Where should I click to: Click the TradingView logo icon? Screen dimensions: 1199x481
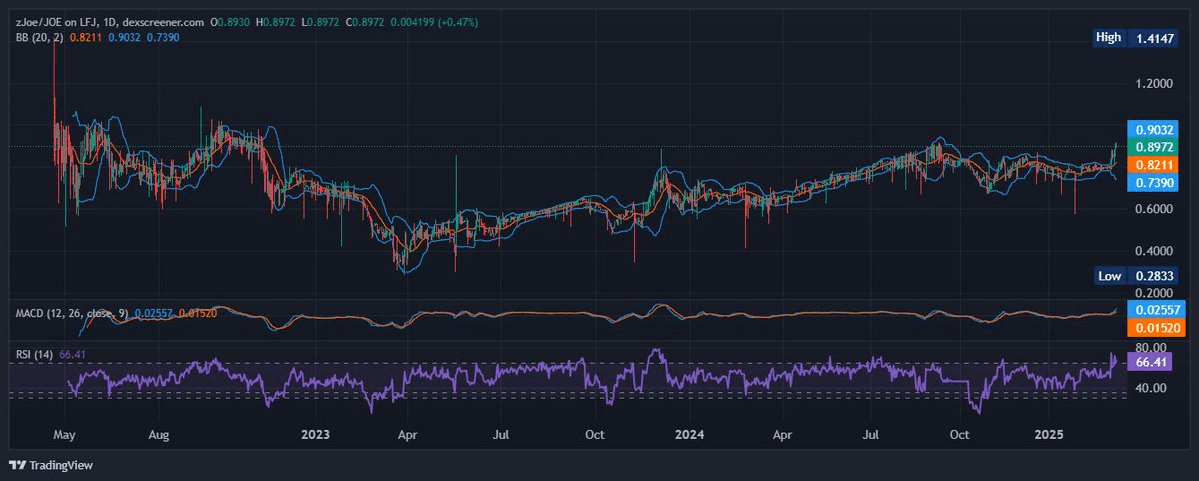[x=16, y=465]
